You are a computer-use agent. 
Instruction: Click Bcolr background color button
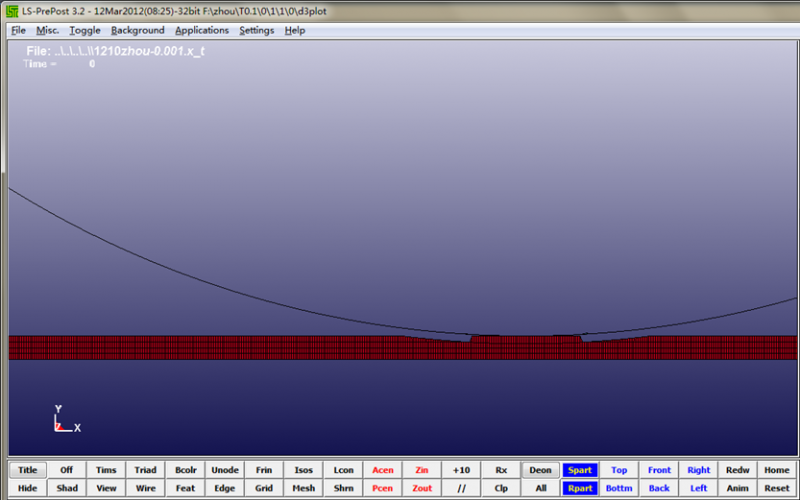pyautogui.click(x=185, y=470)
